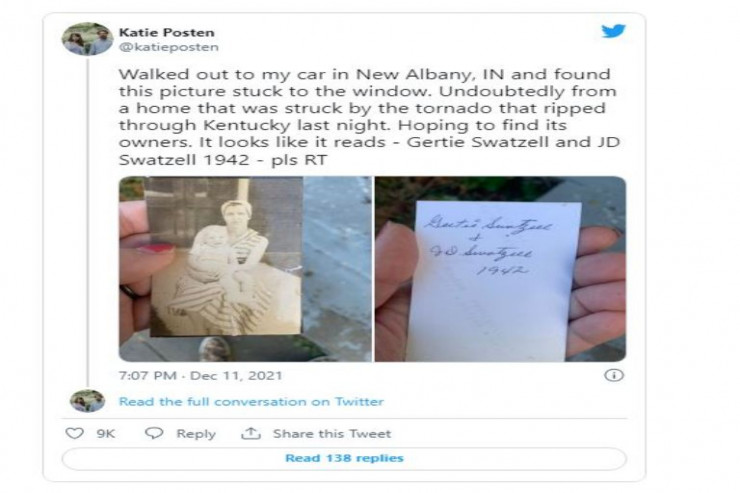Like the tweet with heart icon
This screenshot has width=740, height=493.
point(74,433)
